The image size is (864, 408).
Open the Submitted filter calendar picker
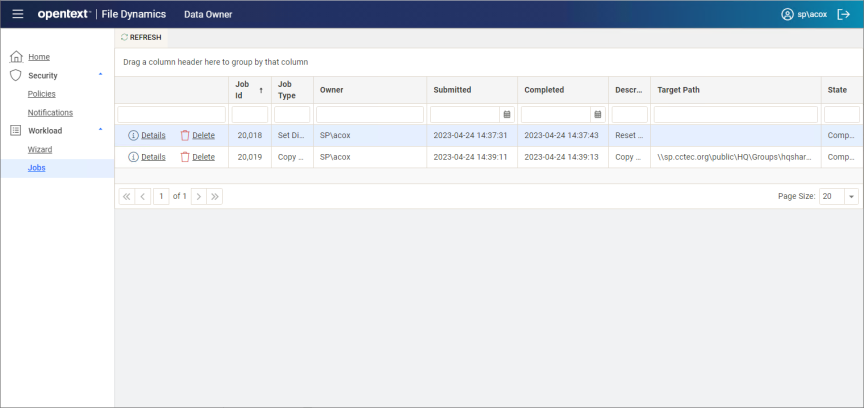click(507, 115)
